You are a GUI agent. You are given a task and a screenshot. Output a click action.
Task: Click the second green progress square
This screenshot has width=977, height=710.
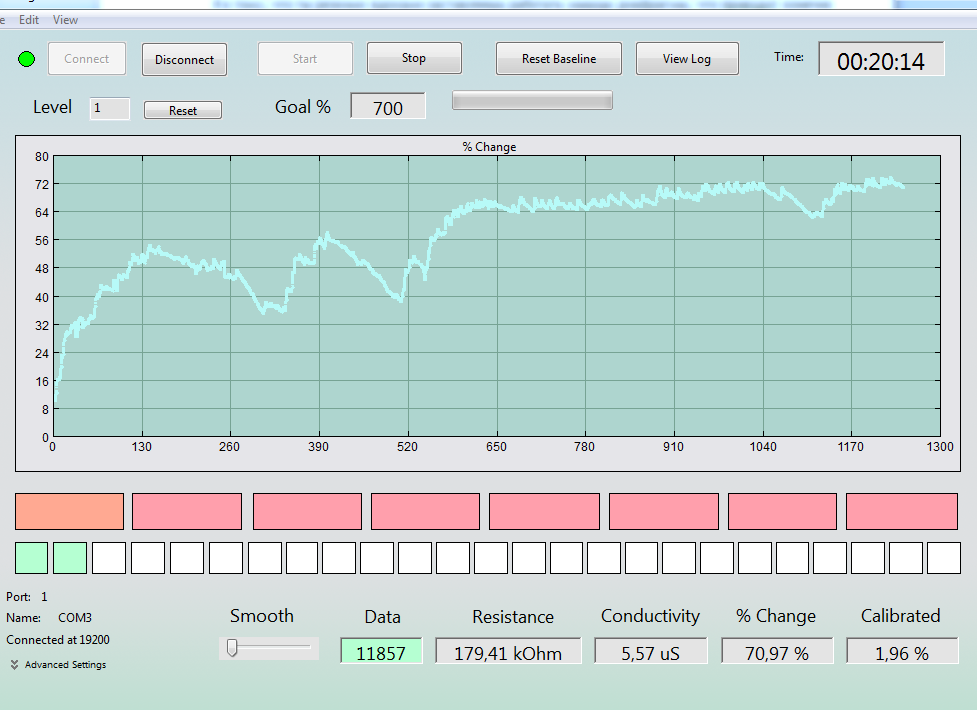[70, 558]
